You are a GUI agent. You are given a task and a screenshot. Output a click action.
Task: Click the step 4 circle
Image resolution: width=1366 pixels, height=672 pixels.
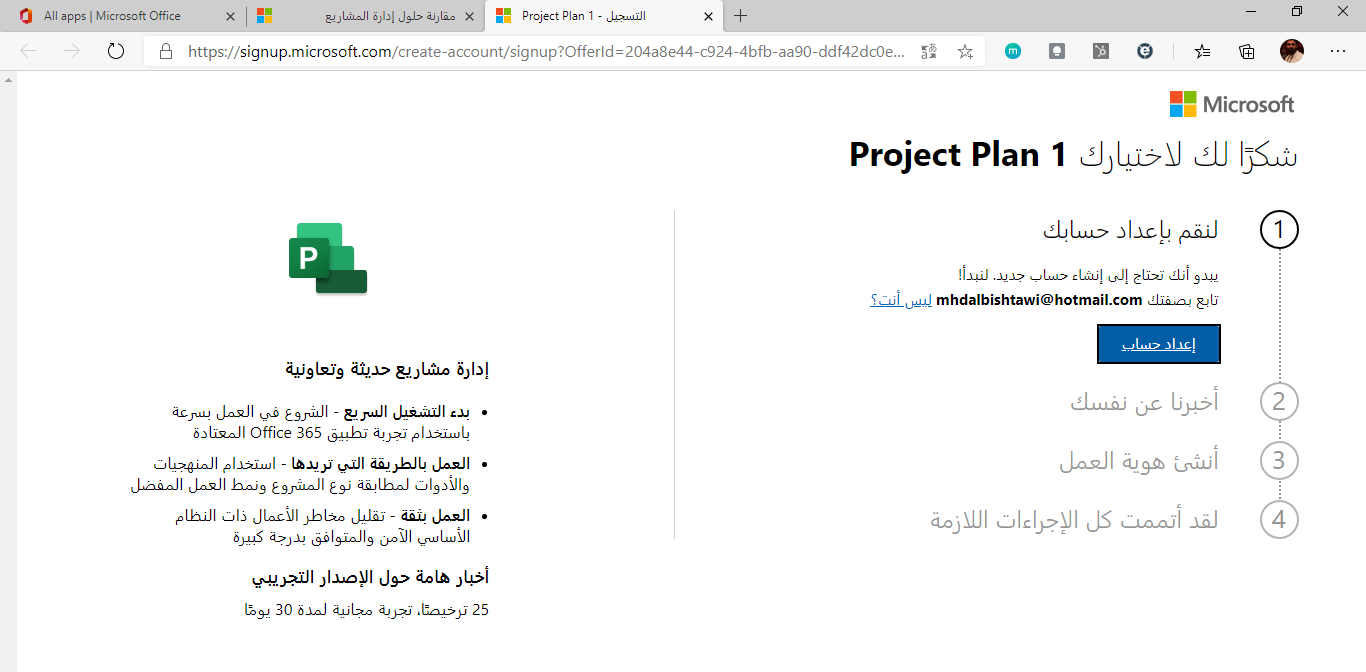[x=1279, y=520]
